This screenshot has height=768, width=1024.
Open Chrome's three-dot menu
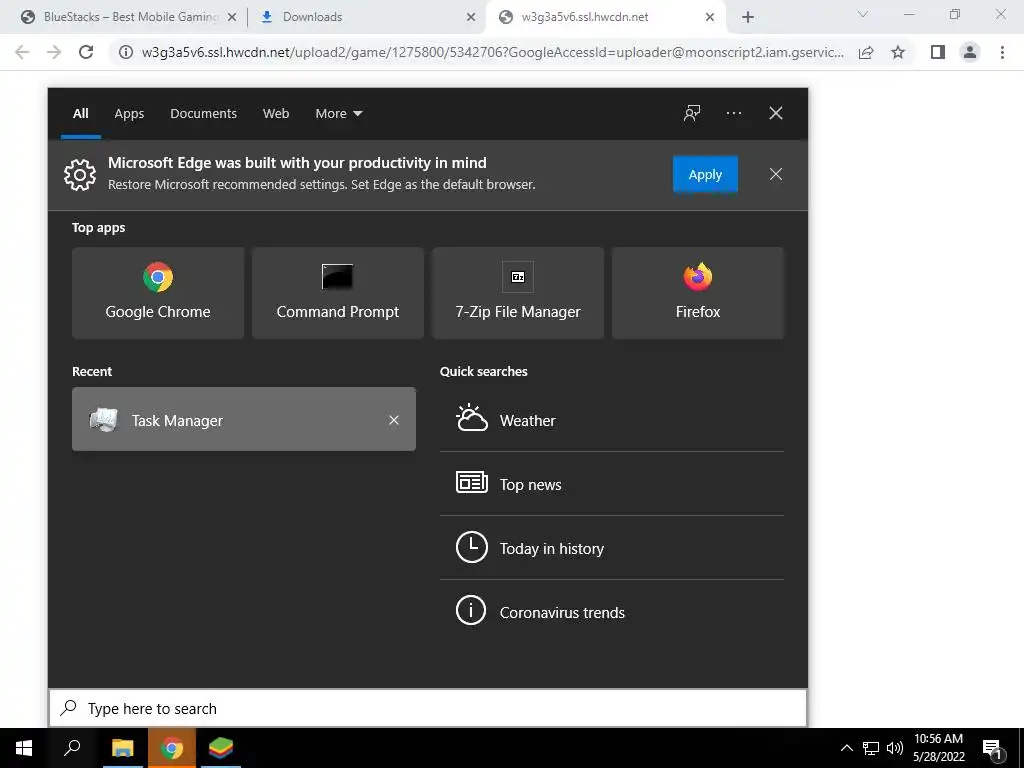1002,52
